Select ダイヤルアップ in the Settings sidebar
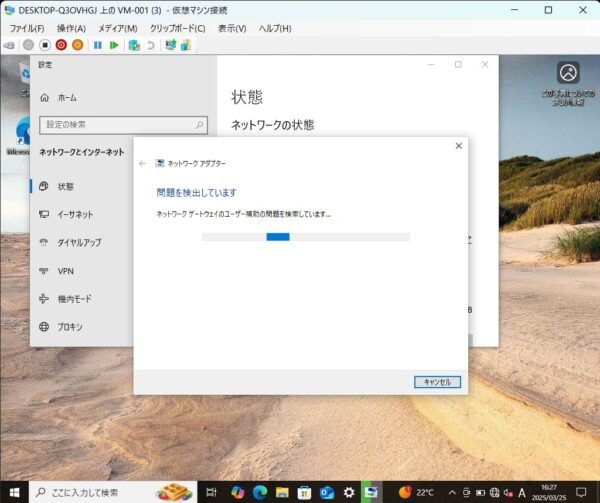 tap(82, 243)
